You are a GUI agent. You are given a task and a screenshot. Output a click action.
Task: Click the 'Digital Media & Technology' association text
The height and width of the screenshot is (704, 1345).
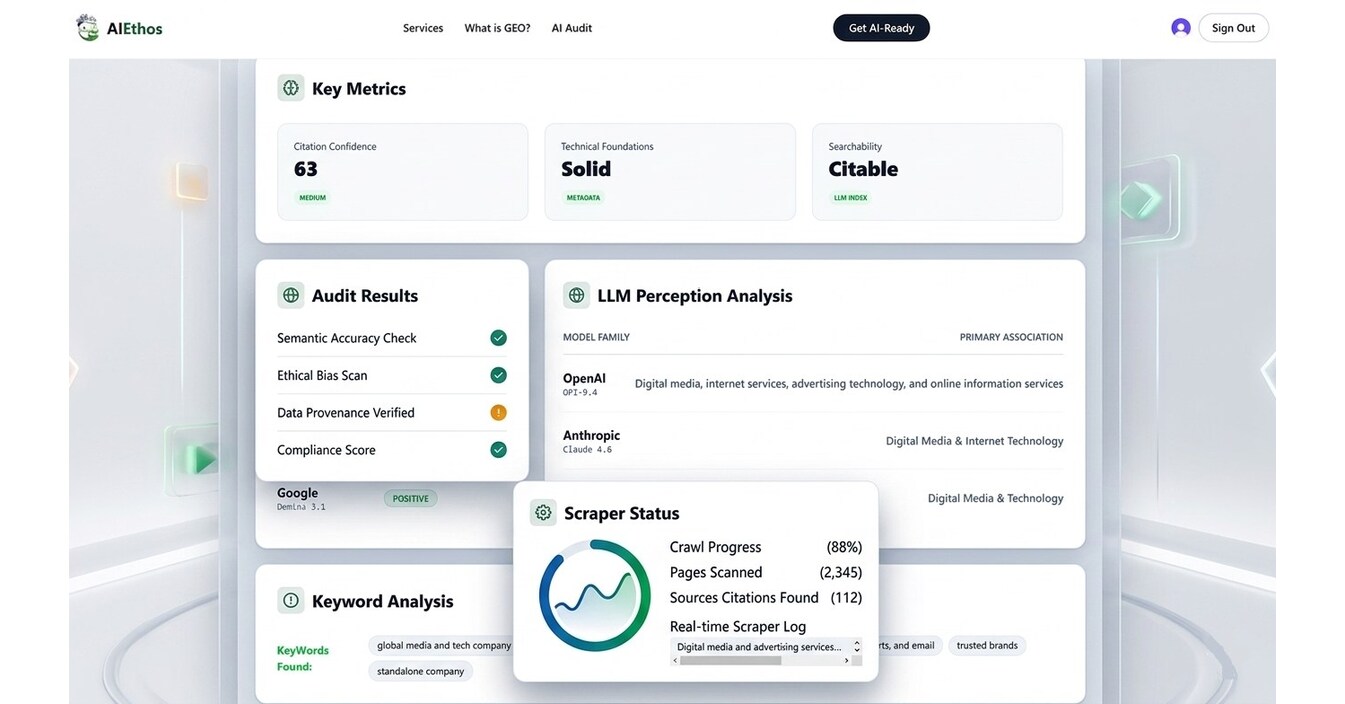click(x=996, y=498)
